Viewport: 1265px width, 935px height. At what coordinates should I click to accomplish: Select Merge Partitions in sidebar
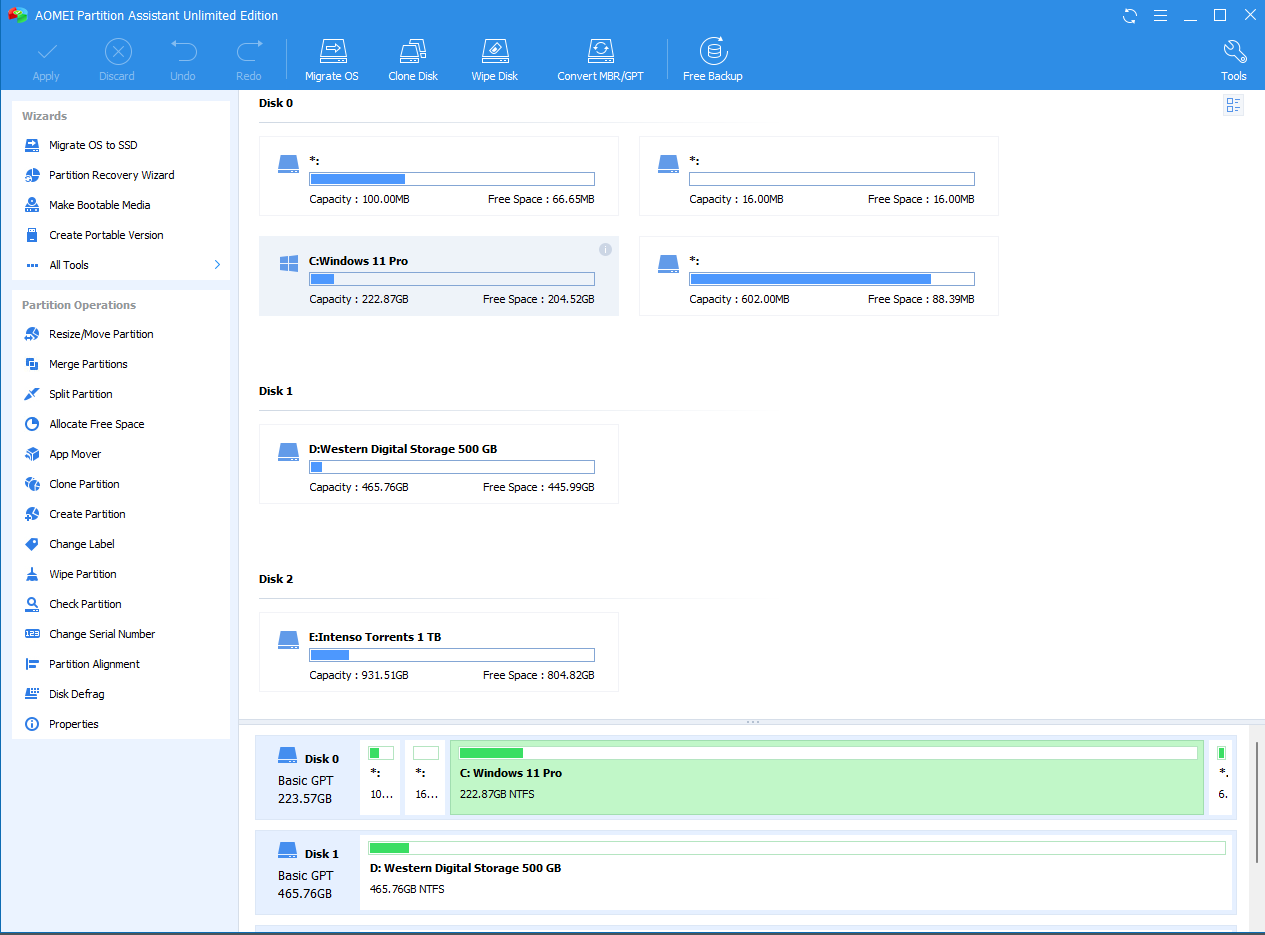click(88, 364)
